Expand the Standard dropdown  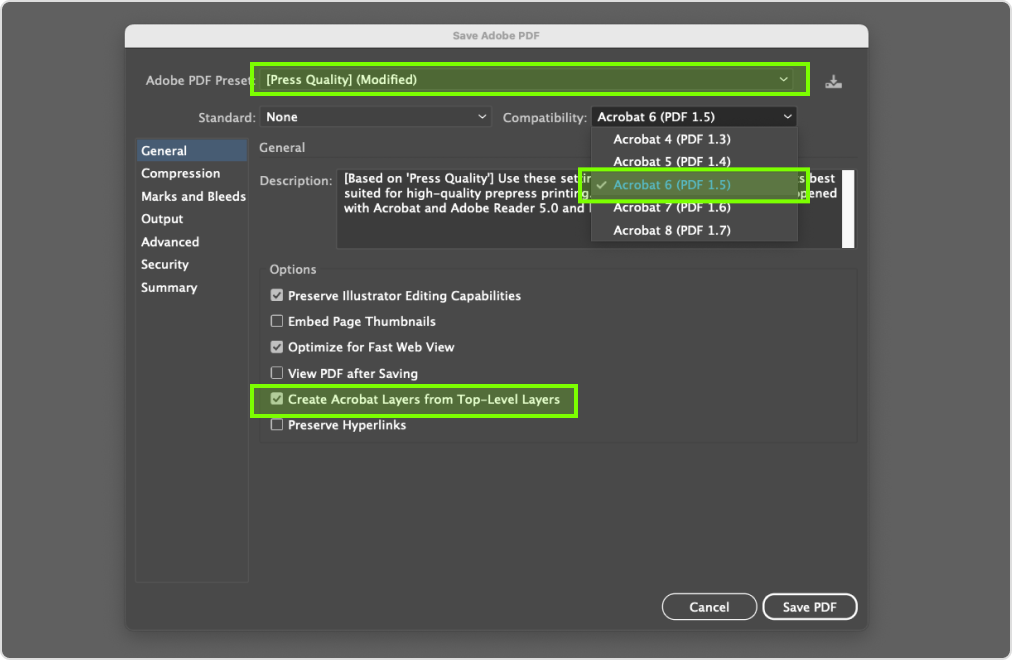(375, 117)
